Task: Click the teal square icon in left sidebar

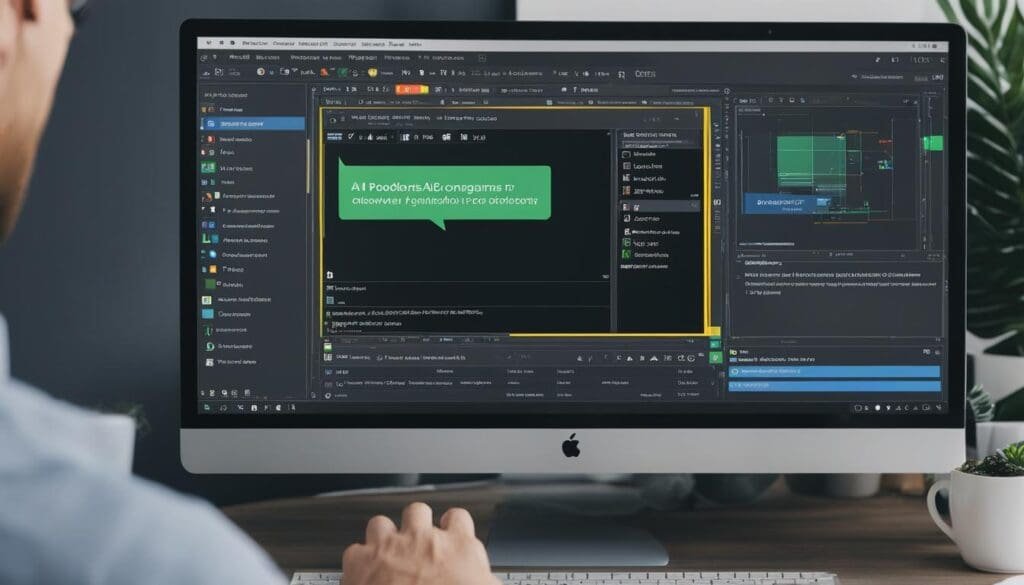Action: (208, 313)
